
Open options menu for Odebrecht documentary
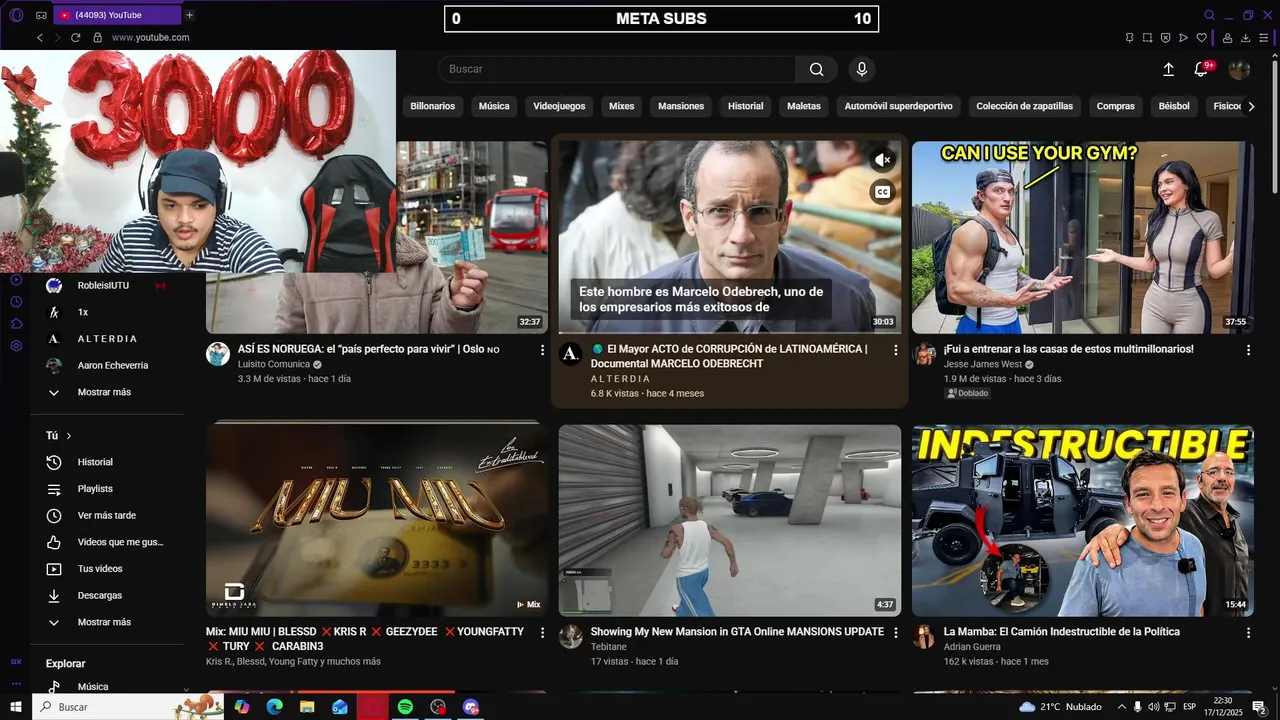895,350
